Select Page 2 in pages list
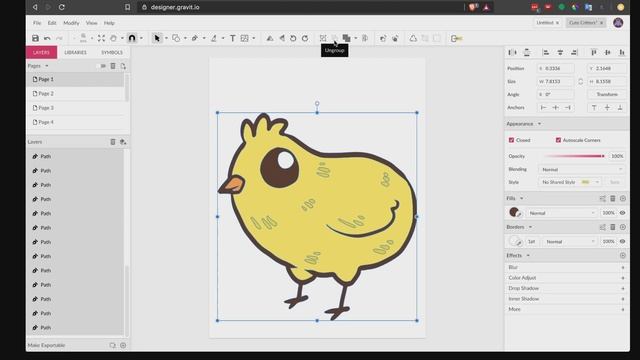Screen dimensions: 640x360 [x=76, y=93]
